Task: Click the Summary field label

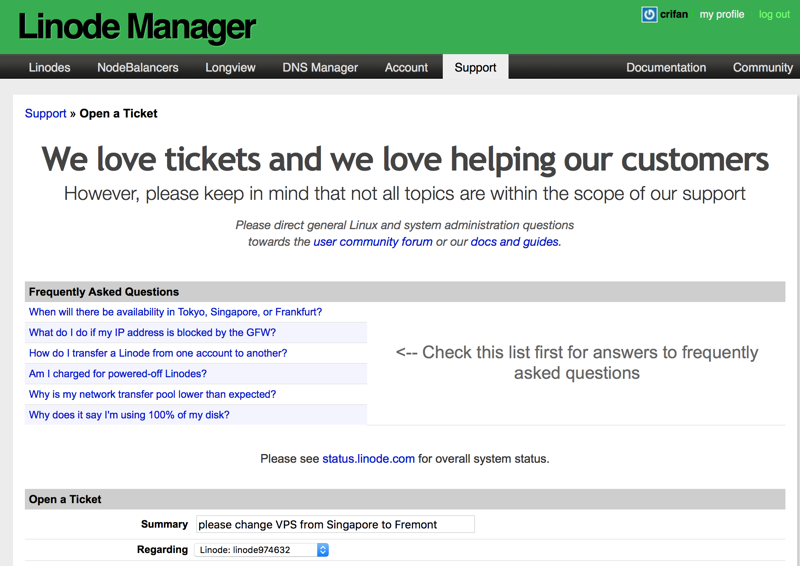Action: (x=164, y=524)
